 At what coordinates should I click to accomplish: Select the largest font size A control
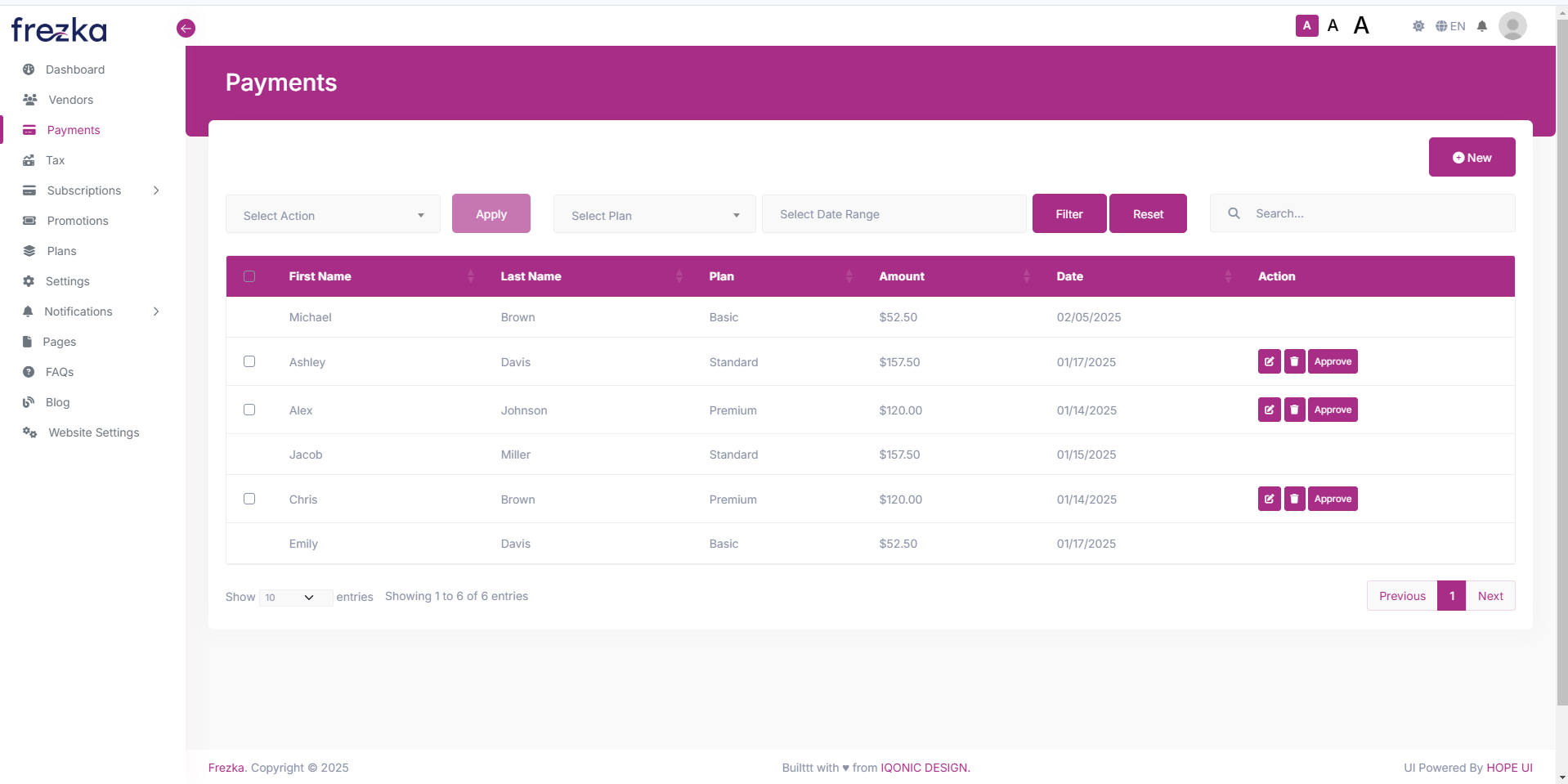1360,25
